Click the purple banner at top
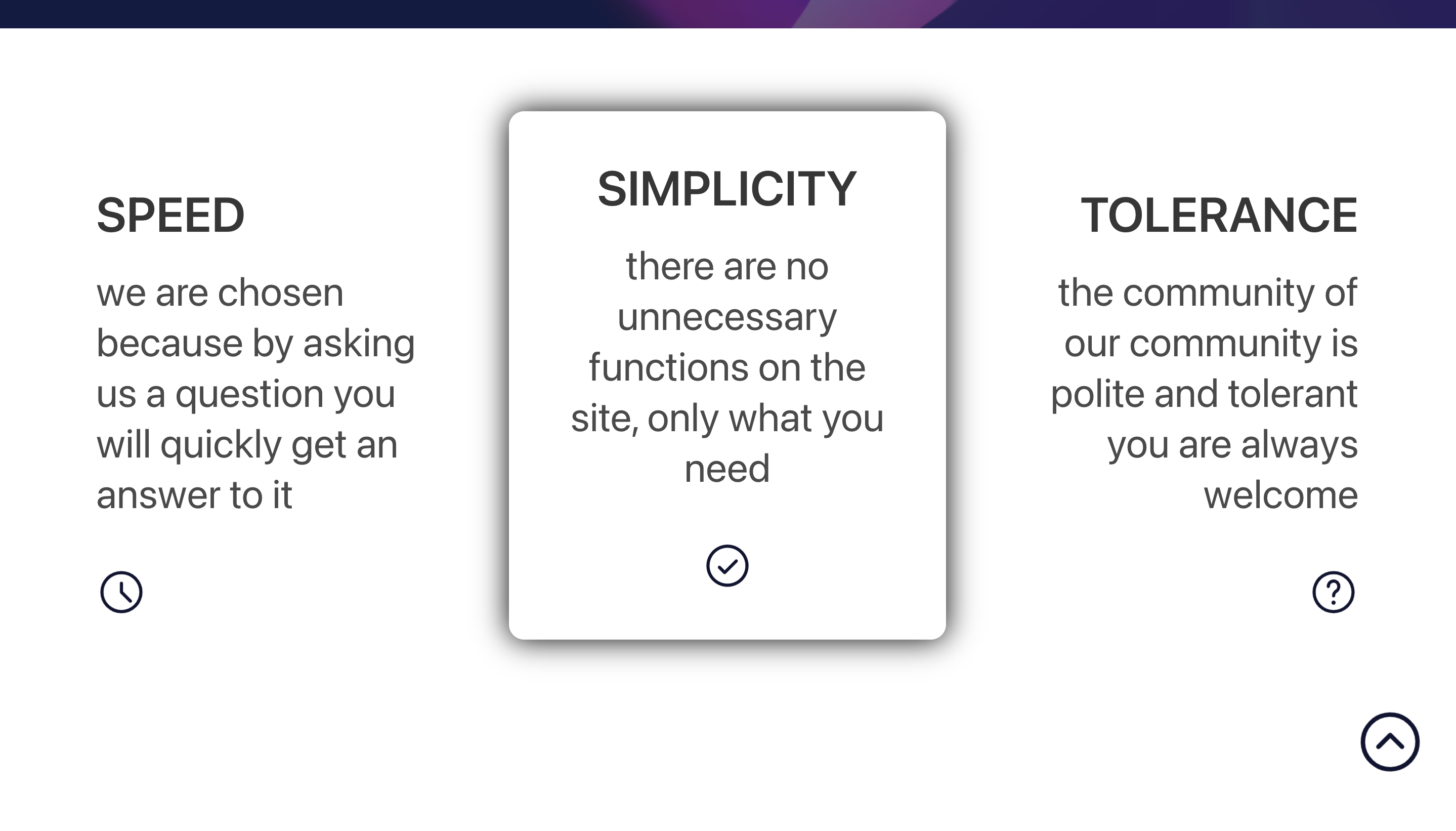Screen dimensions: 1456x831 point(728,14)
